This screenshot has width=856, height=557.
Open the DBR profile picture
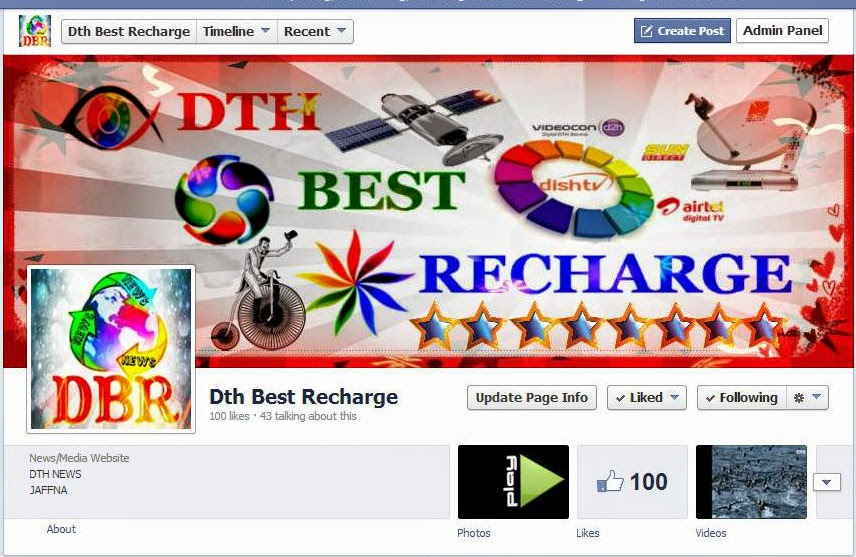[x=111, y=349]
